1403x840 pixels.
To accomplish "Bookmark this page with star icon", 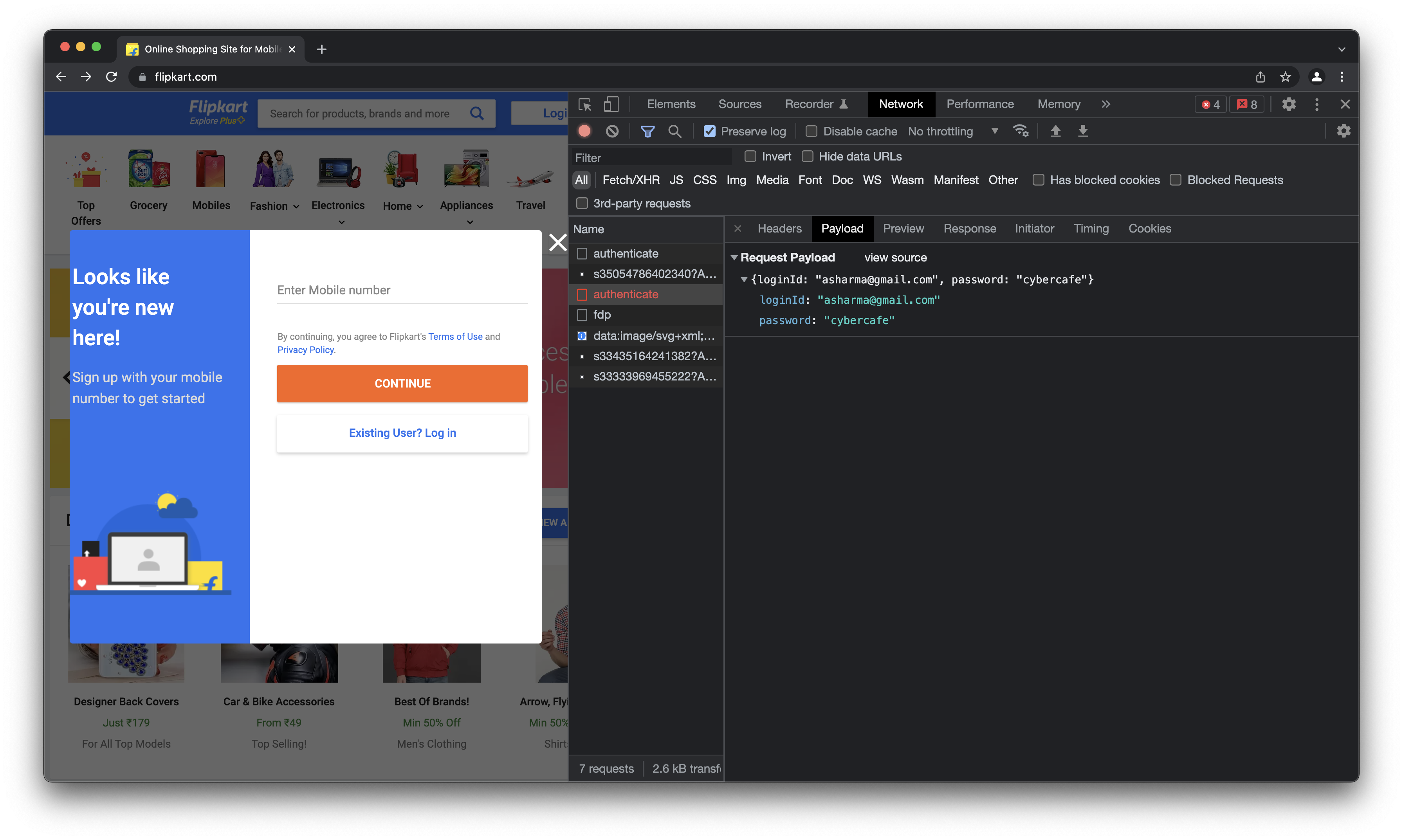I will click(1285, 76).
